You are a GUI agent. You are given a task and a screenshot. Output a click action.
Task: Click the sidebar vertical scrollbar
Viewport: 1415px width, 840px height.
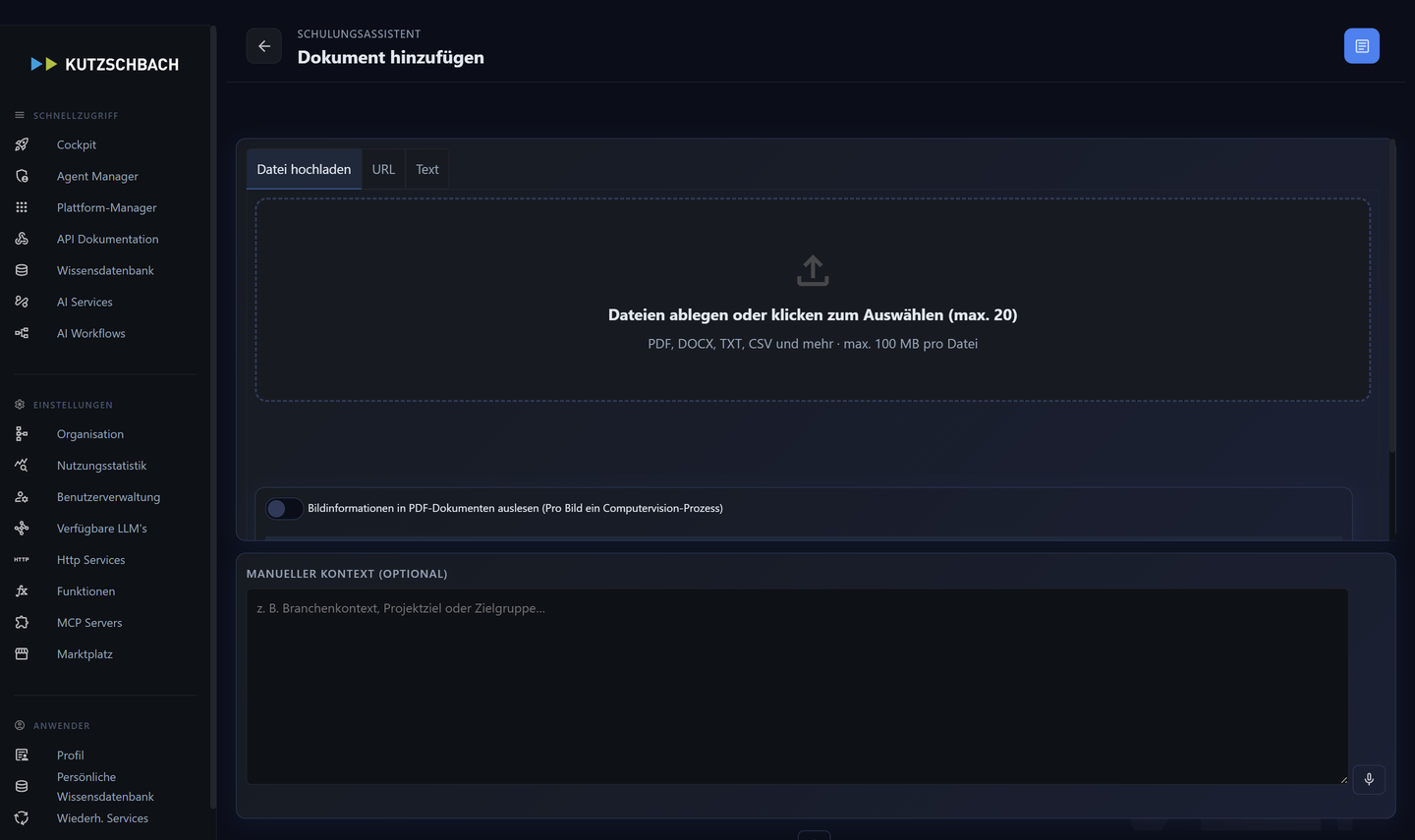pyautogui.click(x=213, y=418)
